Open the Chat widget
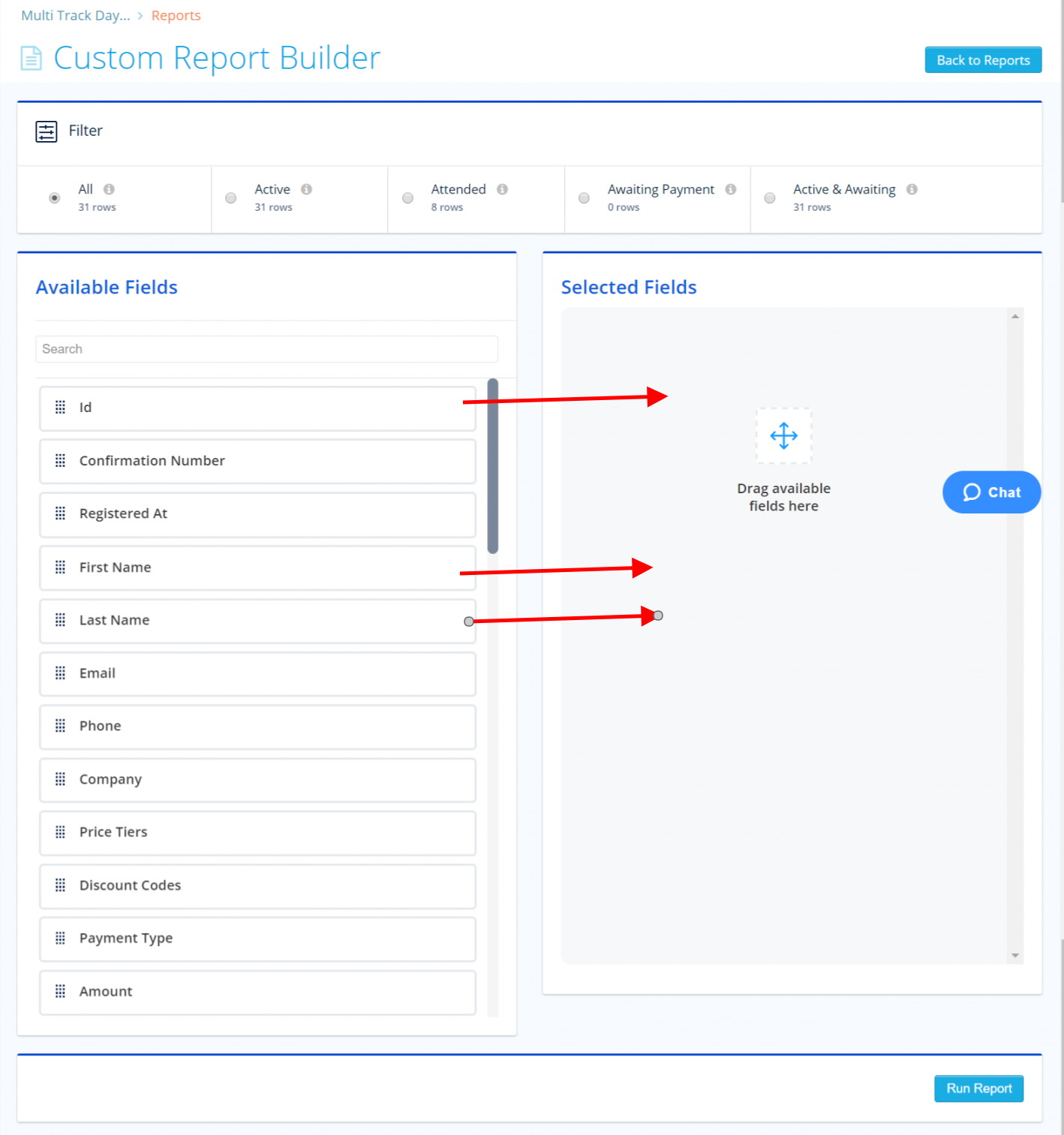1064x1135 pixels. pos(992,492)
